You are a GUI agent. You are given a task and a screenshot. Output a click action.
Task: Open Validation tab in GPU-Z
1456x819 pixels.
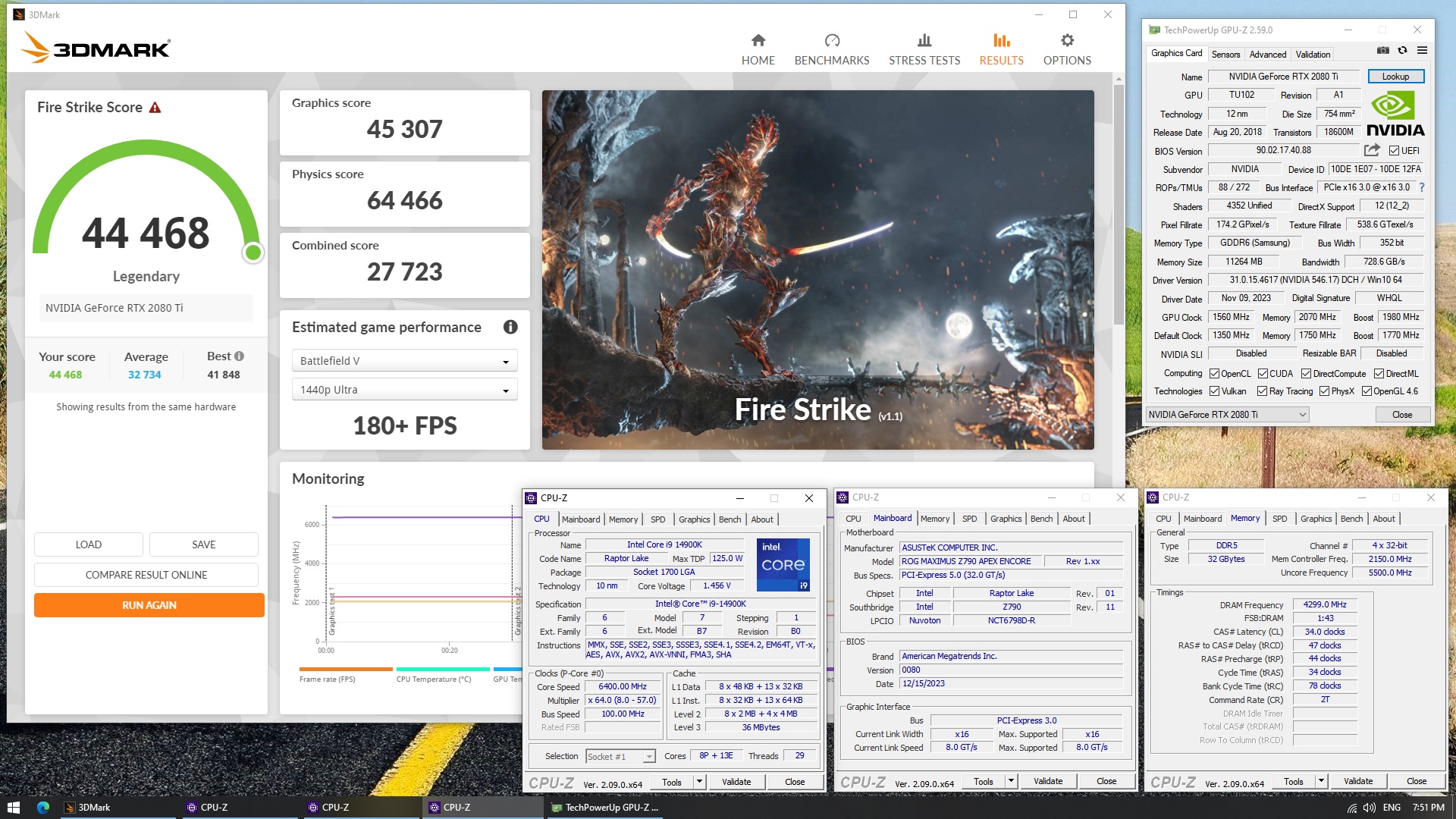[1313, 55]
